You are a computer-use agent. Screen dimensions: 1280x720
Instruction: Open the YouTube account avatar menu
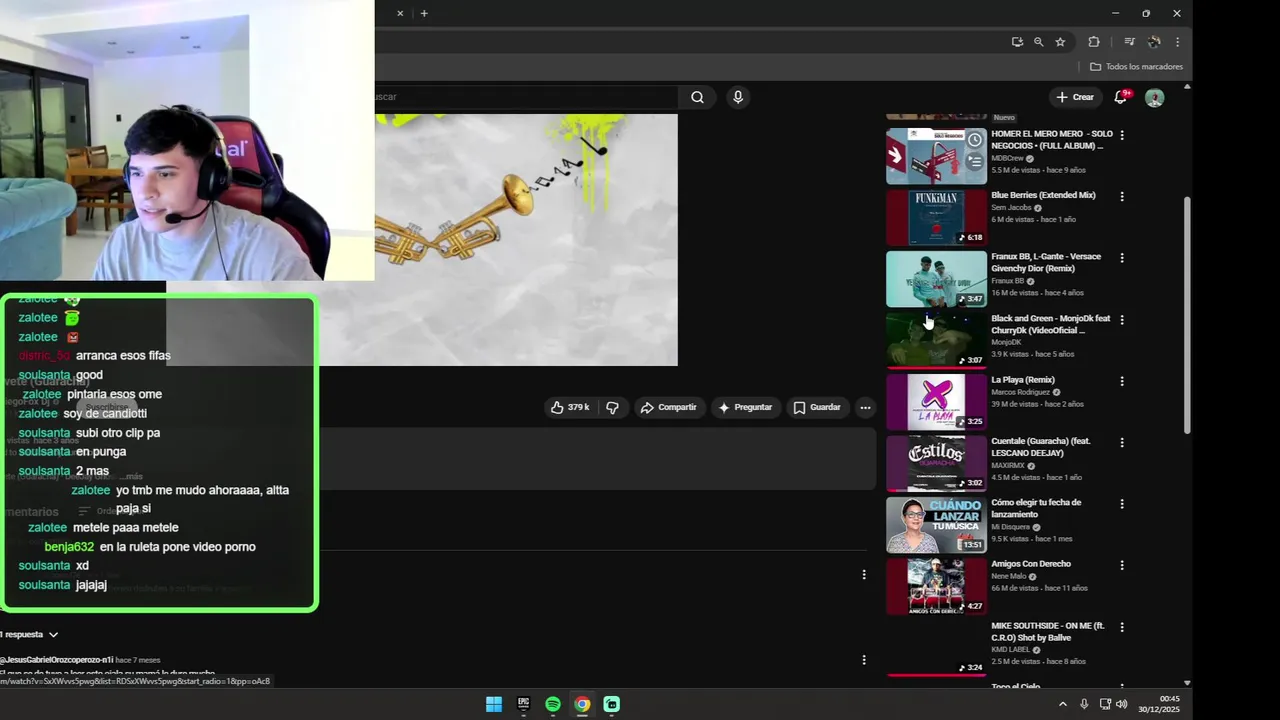click(x=1154, y=97)
